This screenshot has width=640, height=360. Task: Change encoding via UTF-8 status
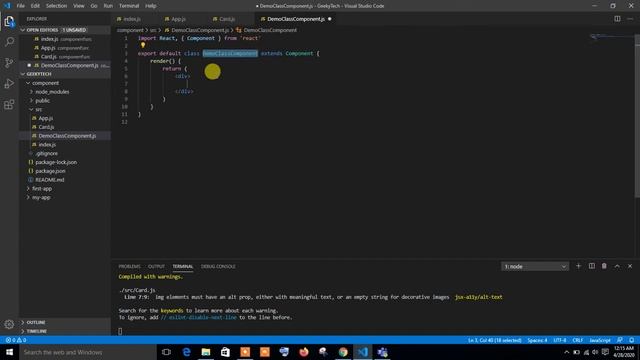560,340
